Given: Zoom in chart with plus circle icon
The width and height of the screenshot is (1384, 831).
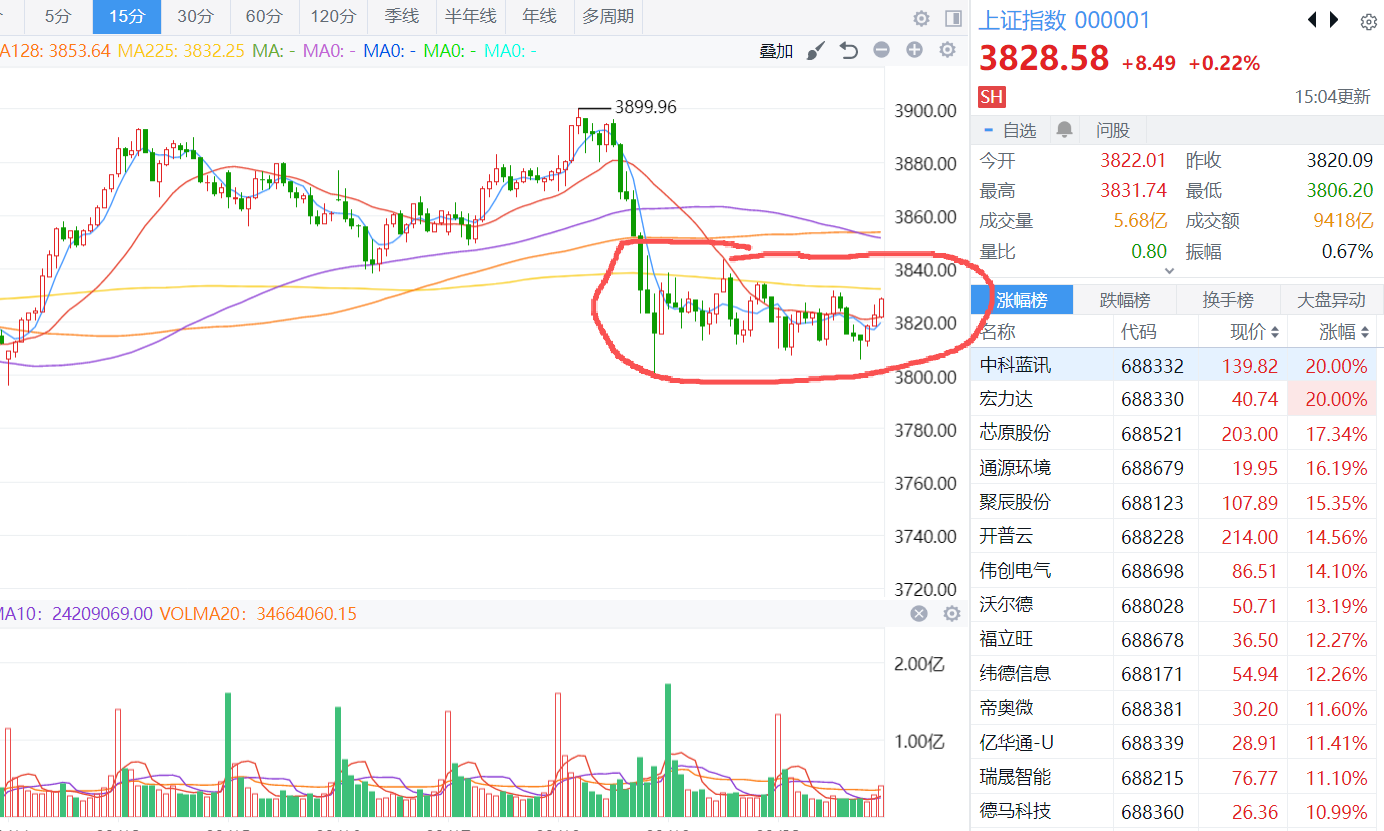Looking at the screenshot, I should click(914, 50).
